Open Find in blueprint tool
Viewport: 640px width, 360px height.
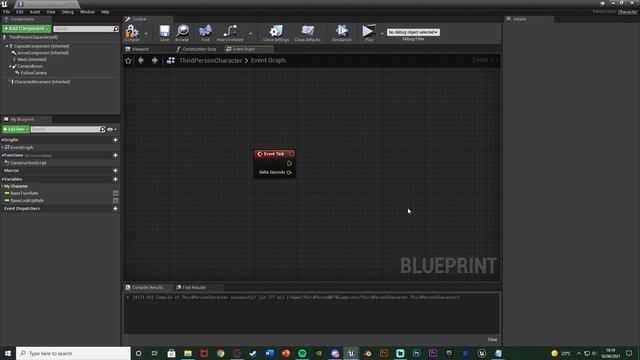(x=205, y=32)
